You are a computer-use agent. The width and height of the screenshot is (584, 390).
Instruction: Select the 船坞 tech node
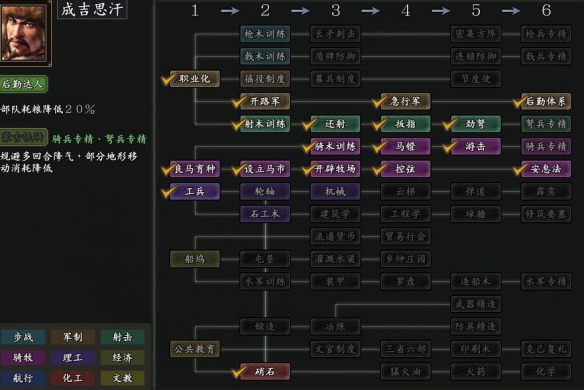tap(195, 259)
